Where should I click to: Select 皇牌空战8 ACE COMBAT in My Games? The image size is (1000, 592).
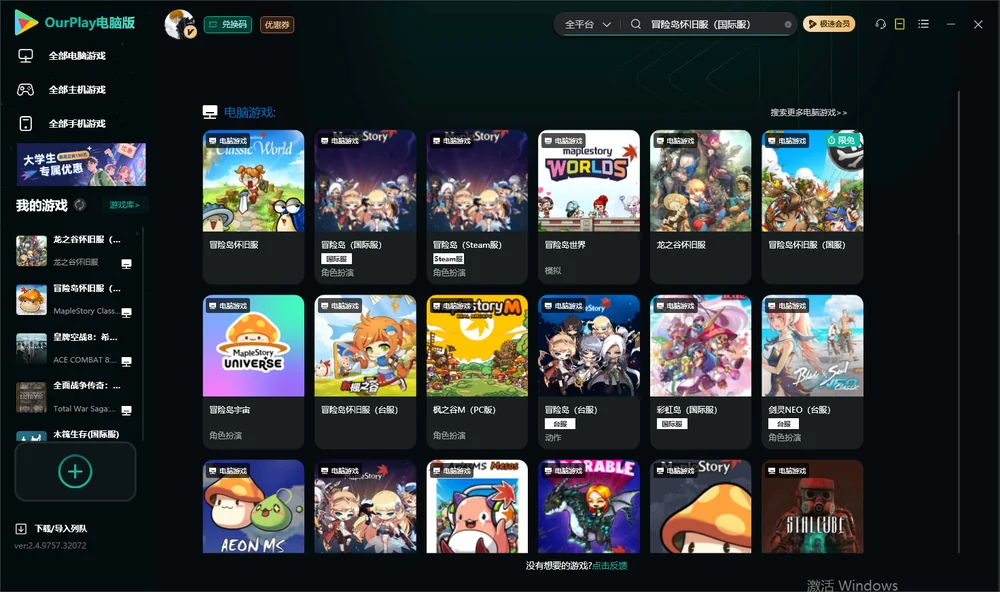pos(76,348)
